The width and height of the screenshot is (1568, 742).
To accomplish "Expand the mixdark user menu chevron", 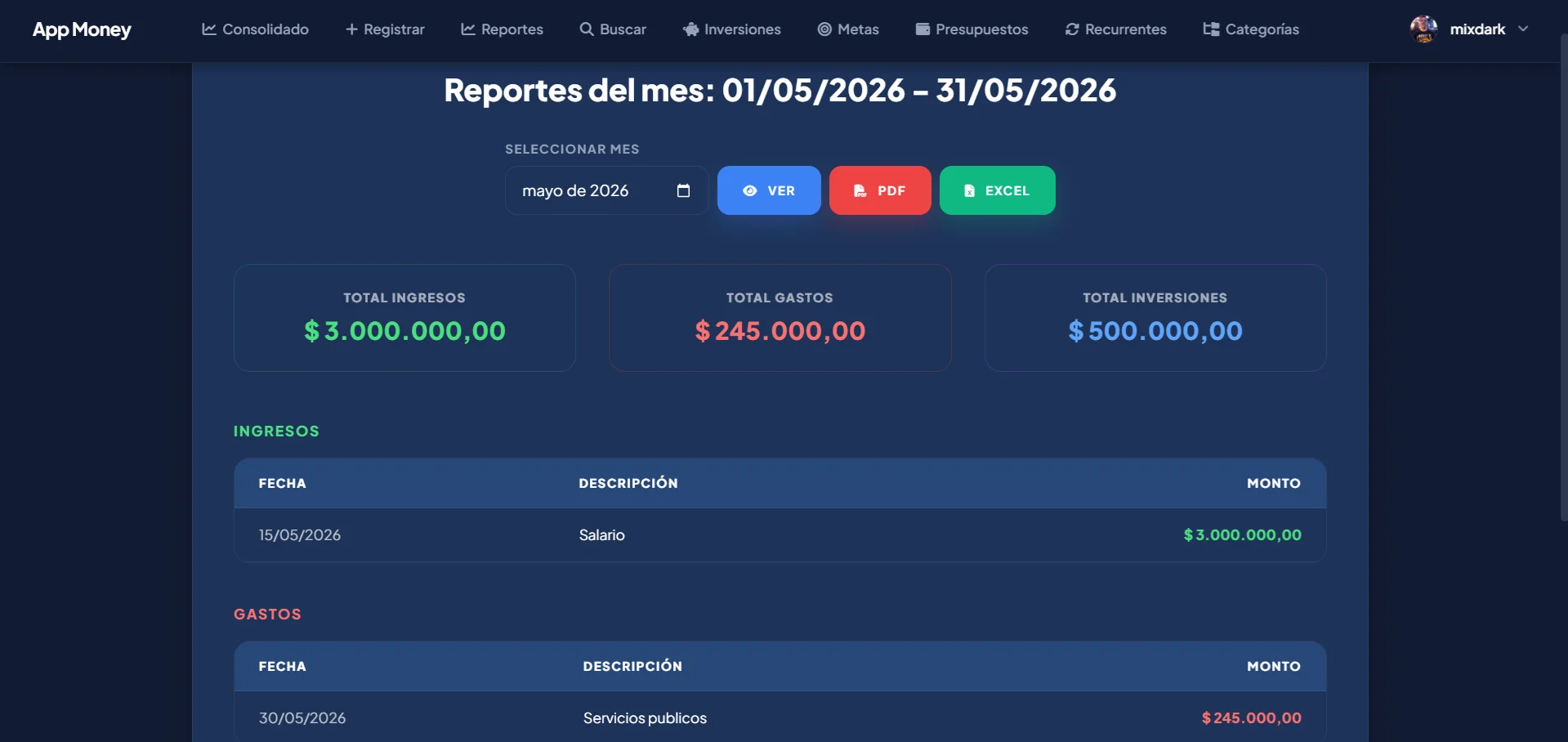I will [1523, 29].
